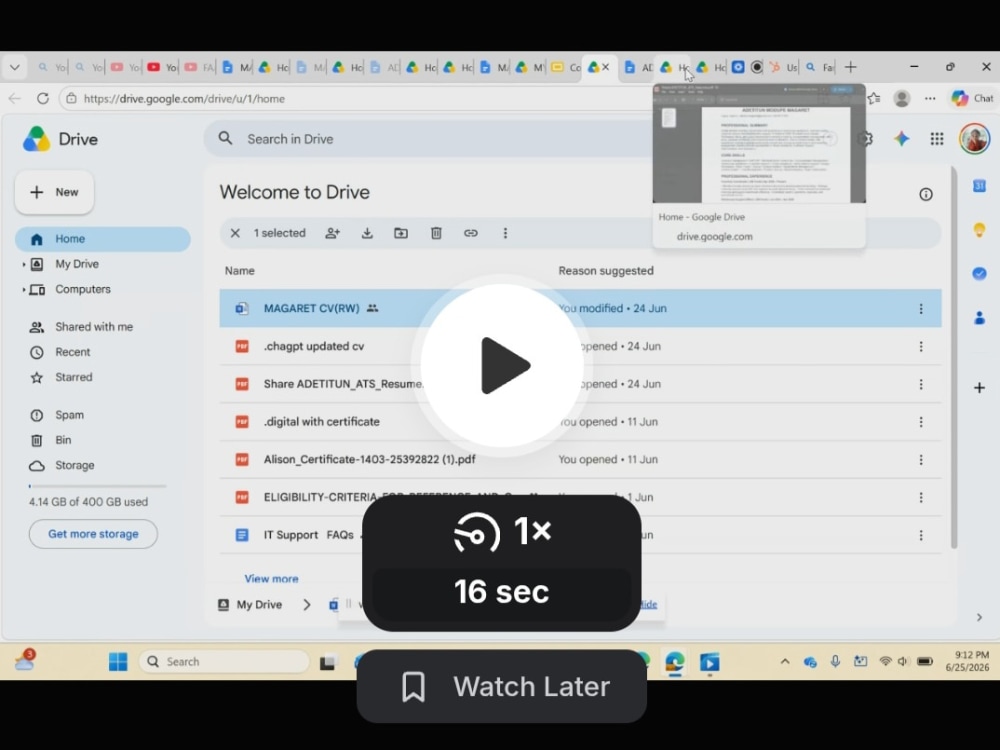Clear the selection with the X icon

coord(235,233)
